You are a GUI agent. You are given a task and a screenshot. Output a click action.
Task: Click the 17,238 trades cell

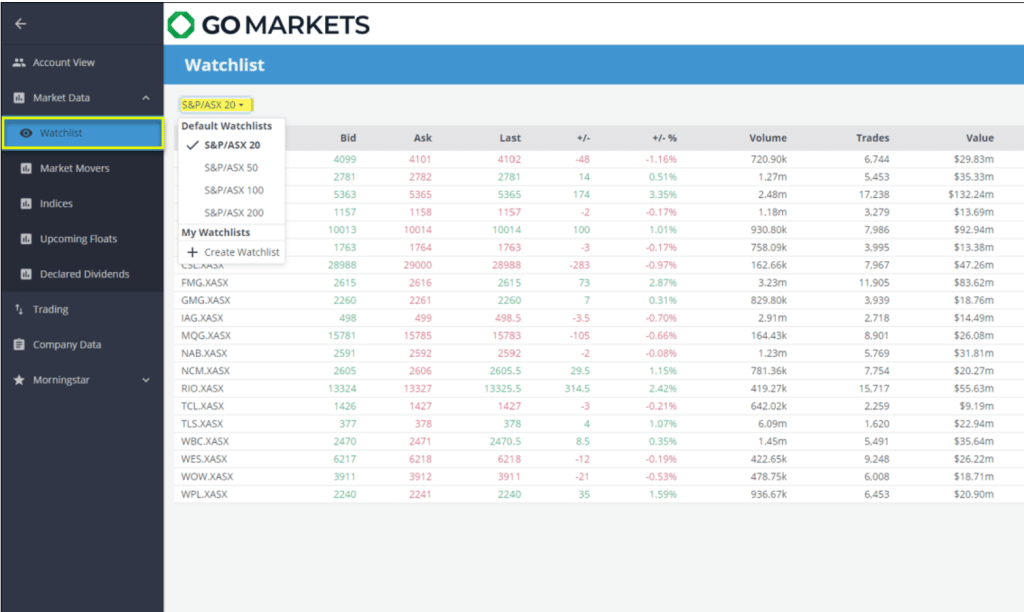(x=874, y=195)
